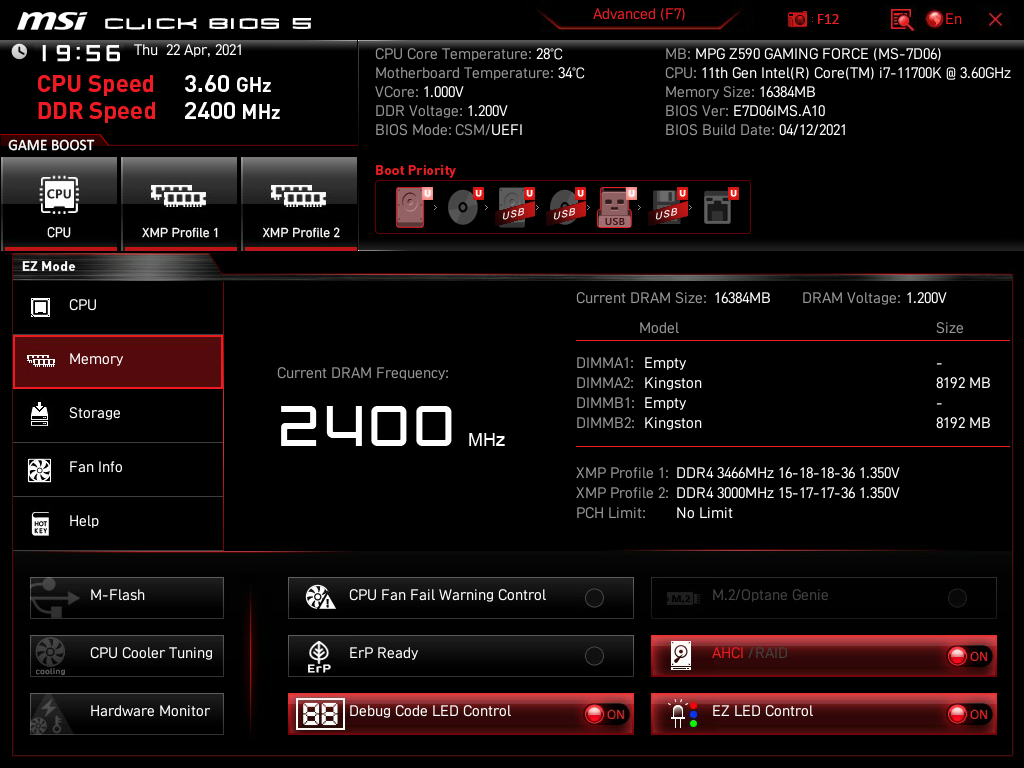Click the EZ LED lamp icon
1024x768 pixels.
tap(682, 714)
